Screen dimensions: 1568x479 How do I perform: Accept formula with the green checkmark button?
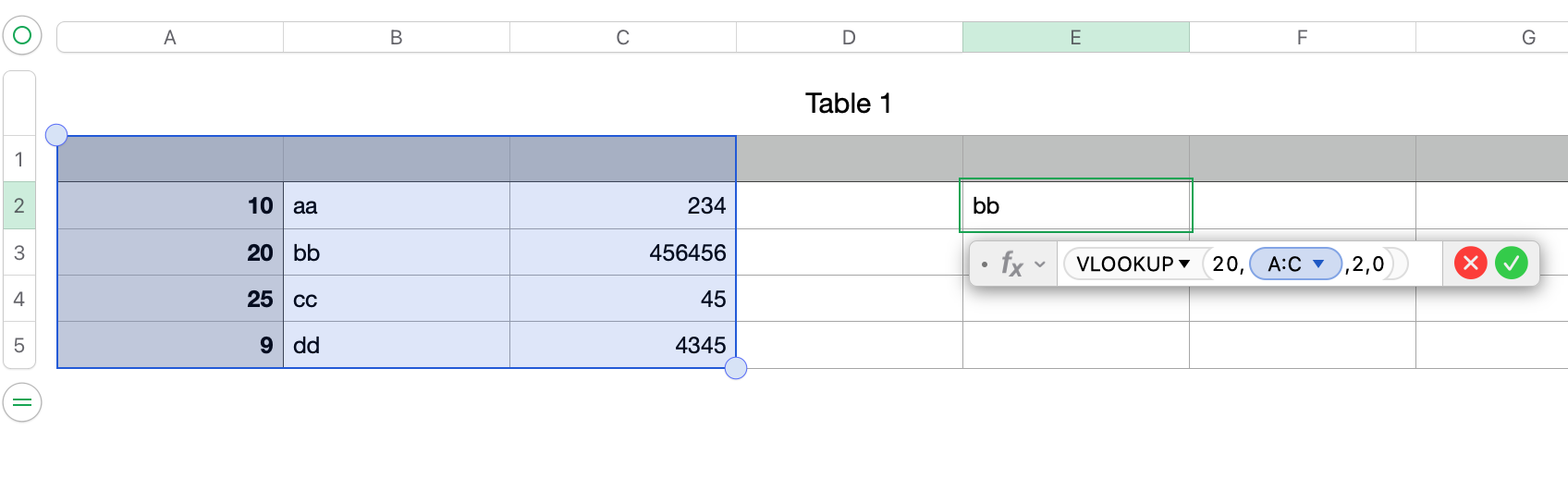tap(1512, 264)
